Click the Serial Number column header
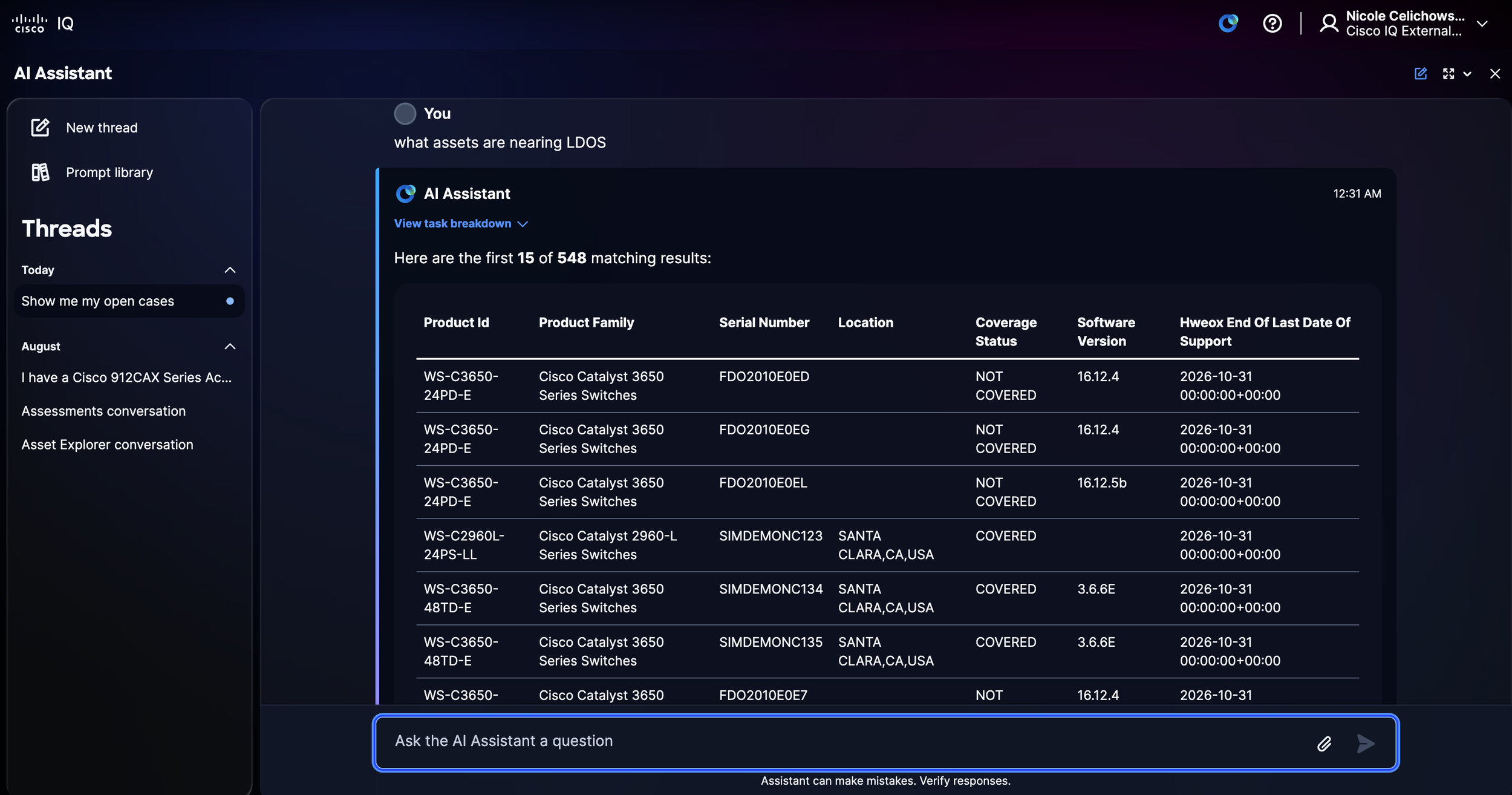 pos(764,322)
